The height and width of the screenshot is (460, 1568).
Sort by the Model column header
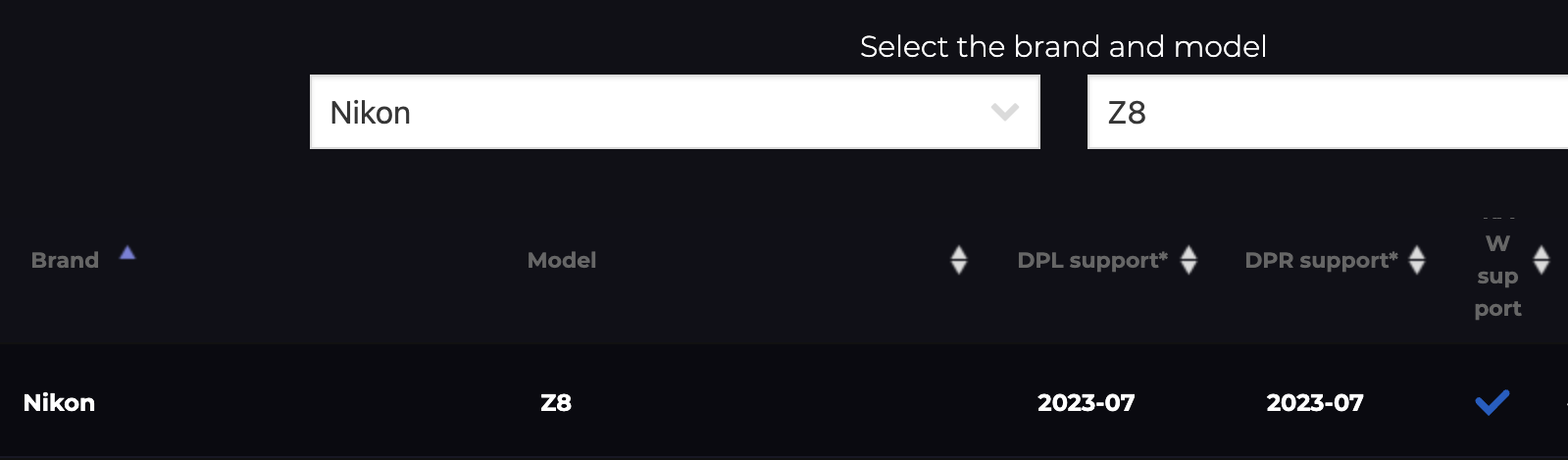pos(562,260)
